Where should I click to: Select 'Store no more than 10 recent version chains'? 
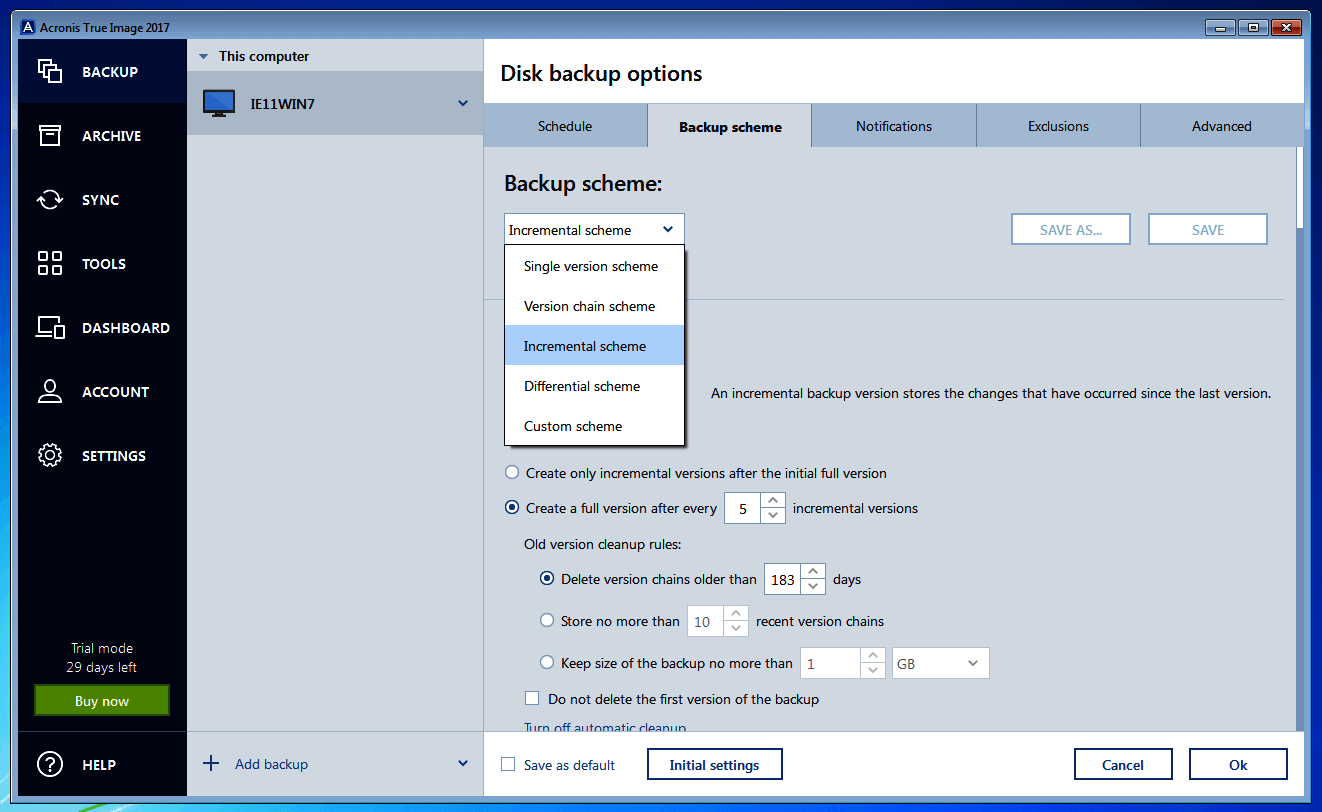(547, 620)
